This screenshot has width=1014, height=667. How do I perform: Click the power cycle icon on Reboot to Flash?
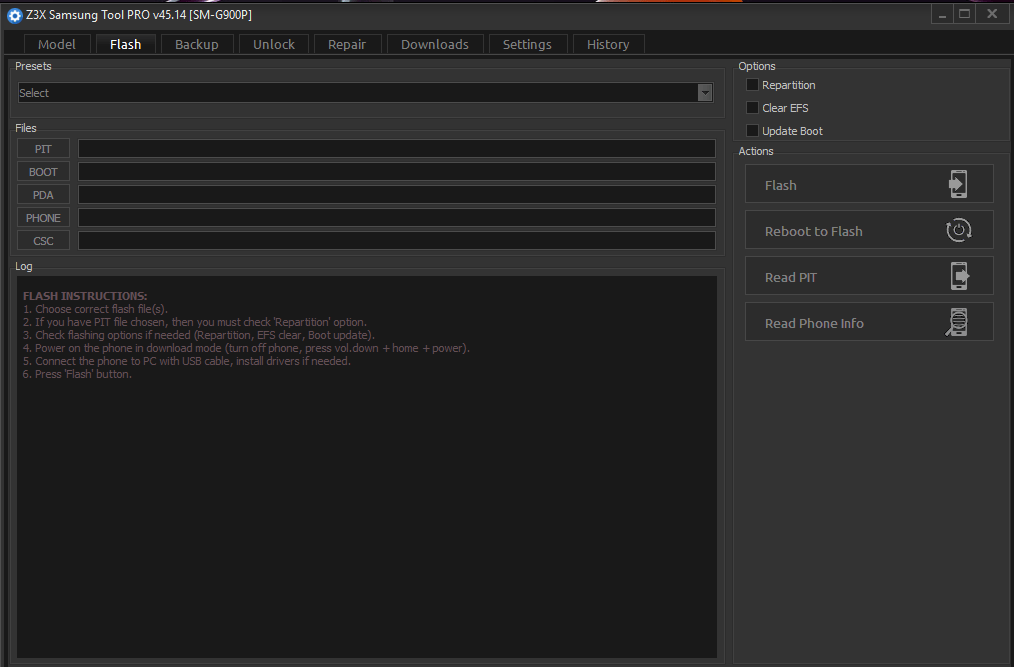958,231
